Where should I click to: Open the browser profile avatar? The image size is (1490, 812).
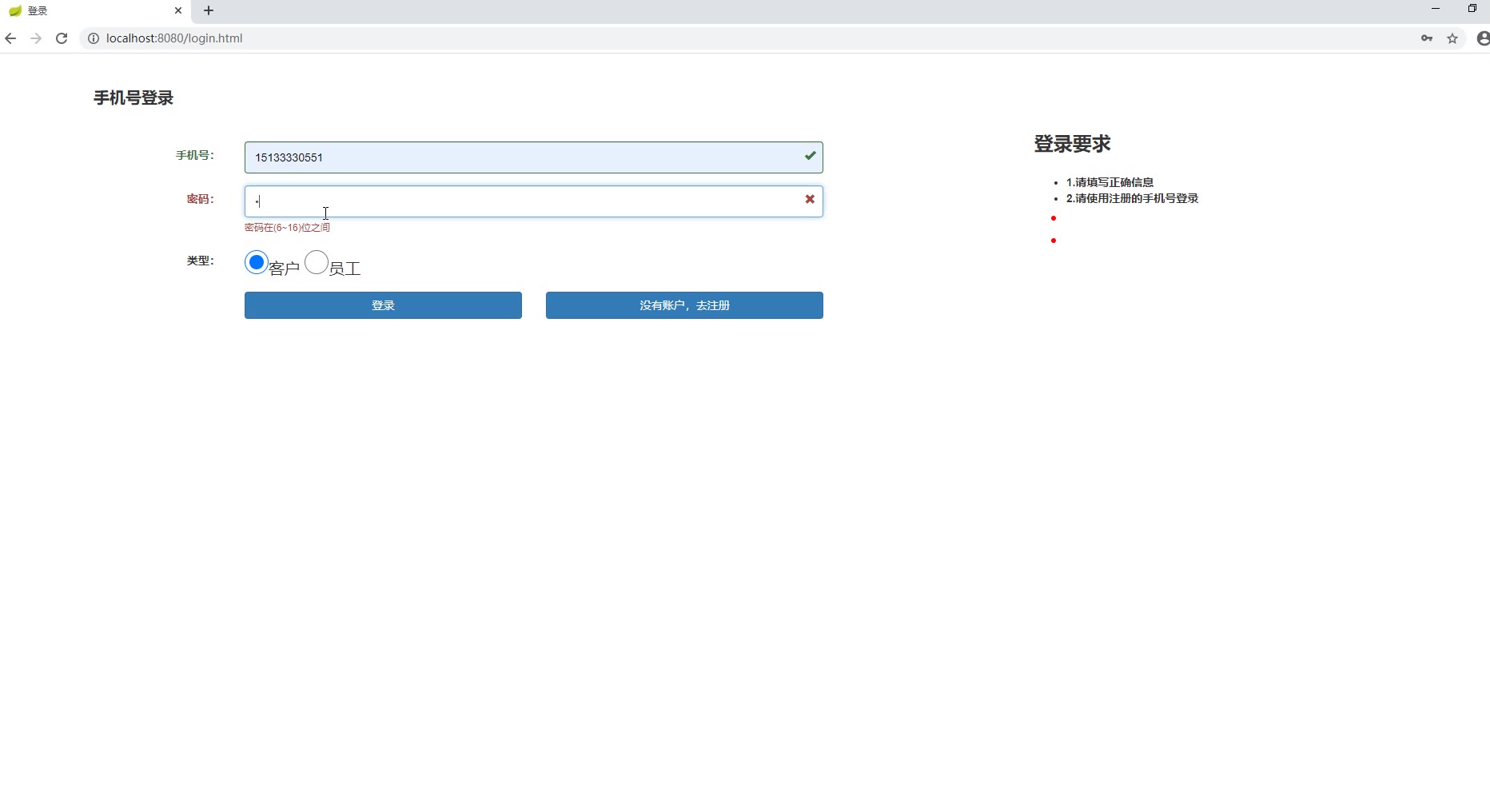point(1483,38)
